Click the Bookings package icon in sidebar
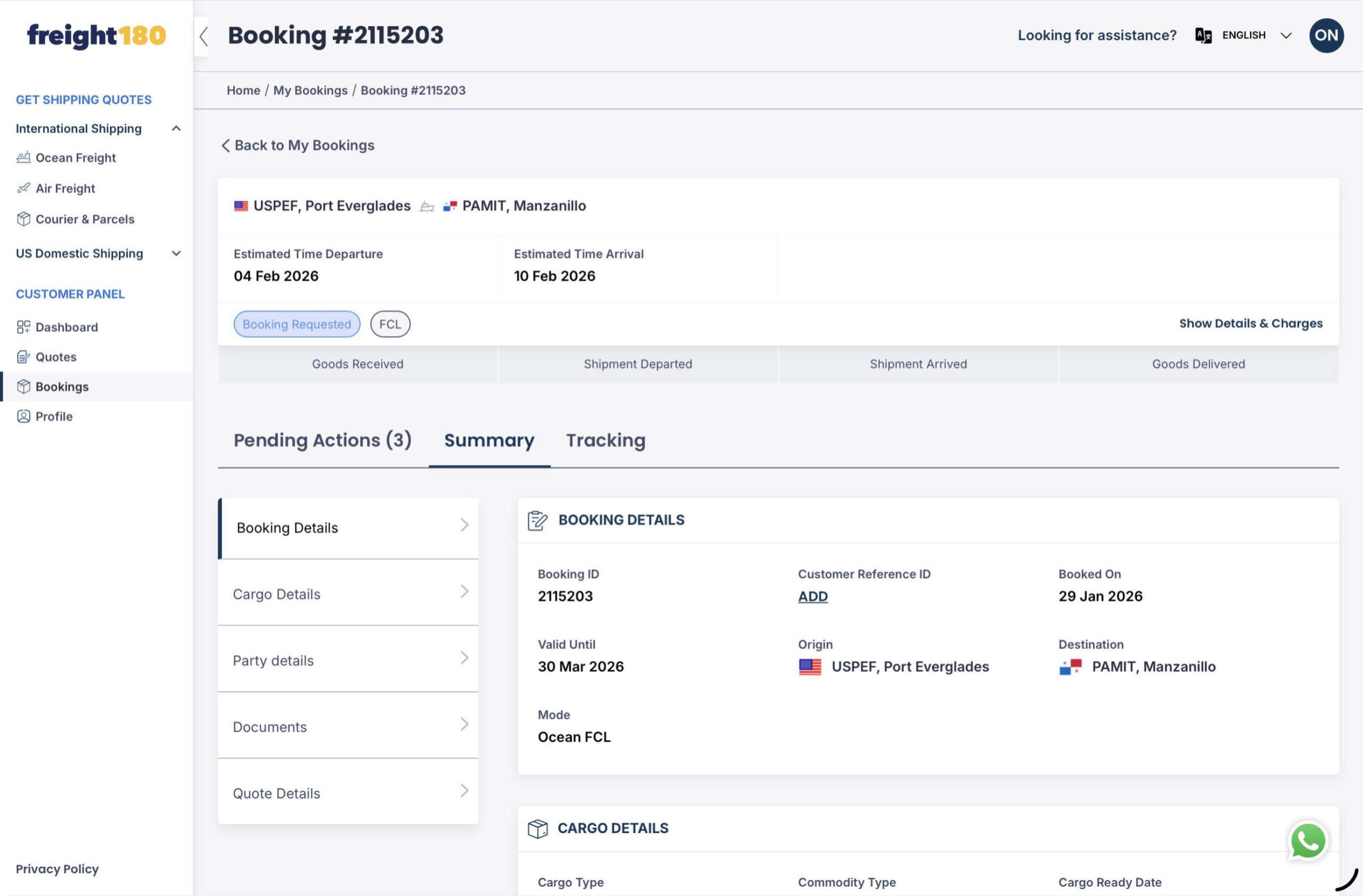Image resolution: width=1363 pixels, height=896 pixels. tap(23, 387)
